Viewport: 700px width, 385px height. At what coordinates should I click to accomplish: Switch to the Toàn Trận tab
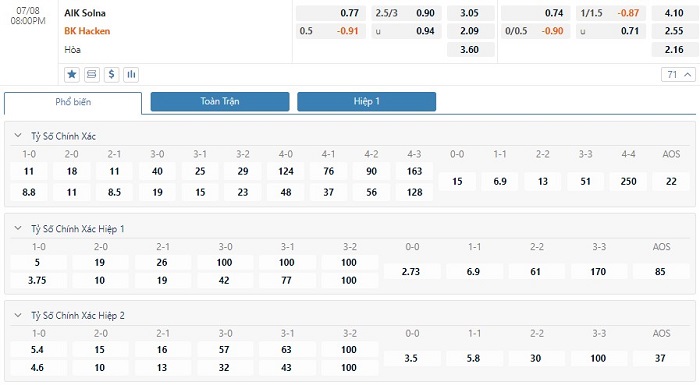point(220,101)
